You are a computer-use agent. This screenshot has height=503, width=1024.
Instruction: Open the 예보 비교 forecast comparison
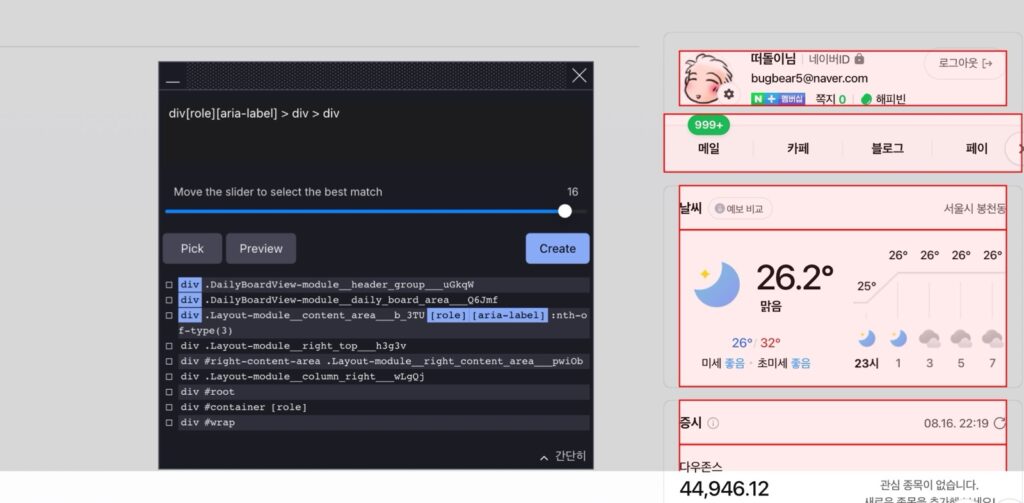(740, 209)
